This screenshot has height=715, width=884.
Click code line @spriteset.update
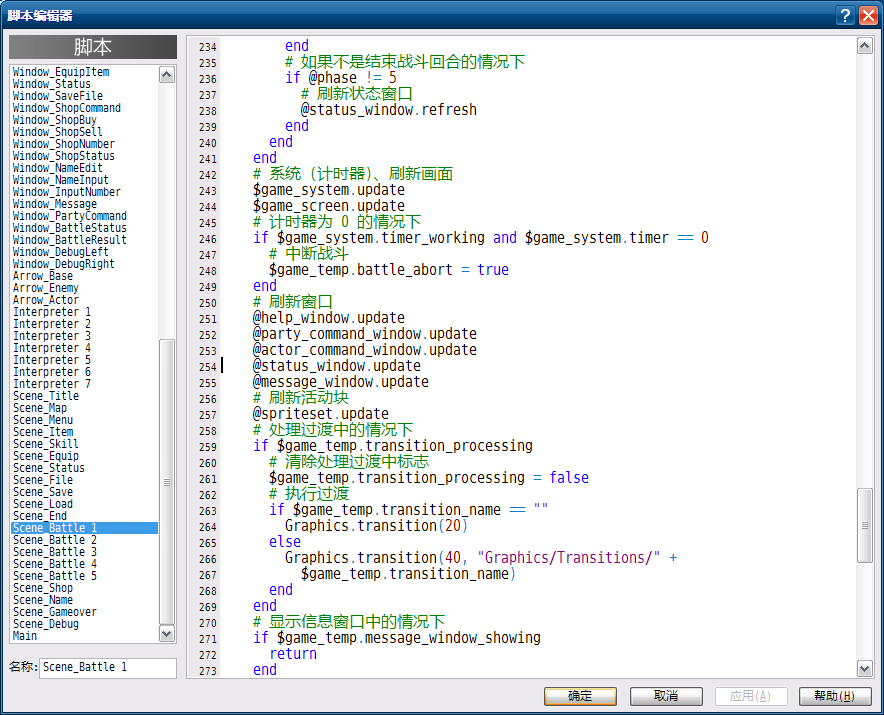(x=321, y=414)
